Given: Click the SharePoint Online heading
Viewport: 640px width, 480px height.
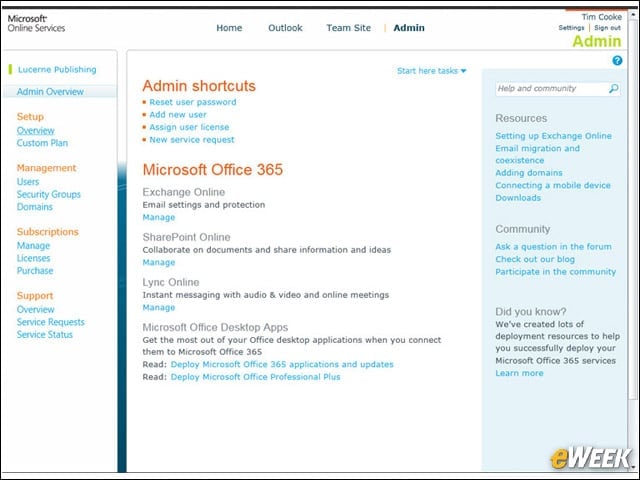Looking at the screenshot, I should (x=187, y=237).
